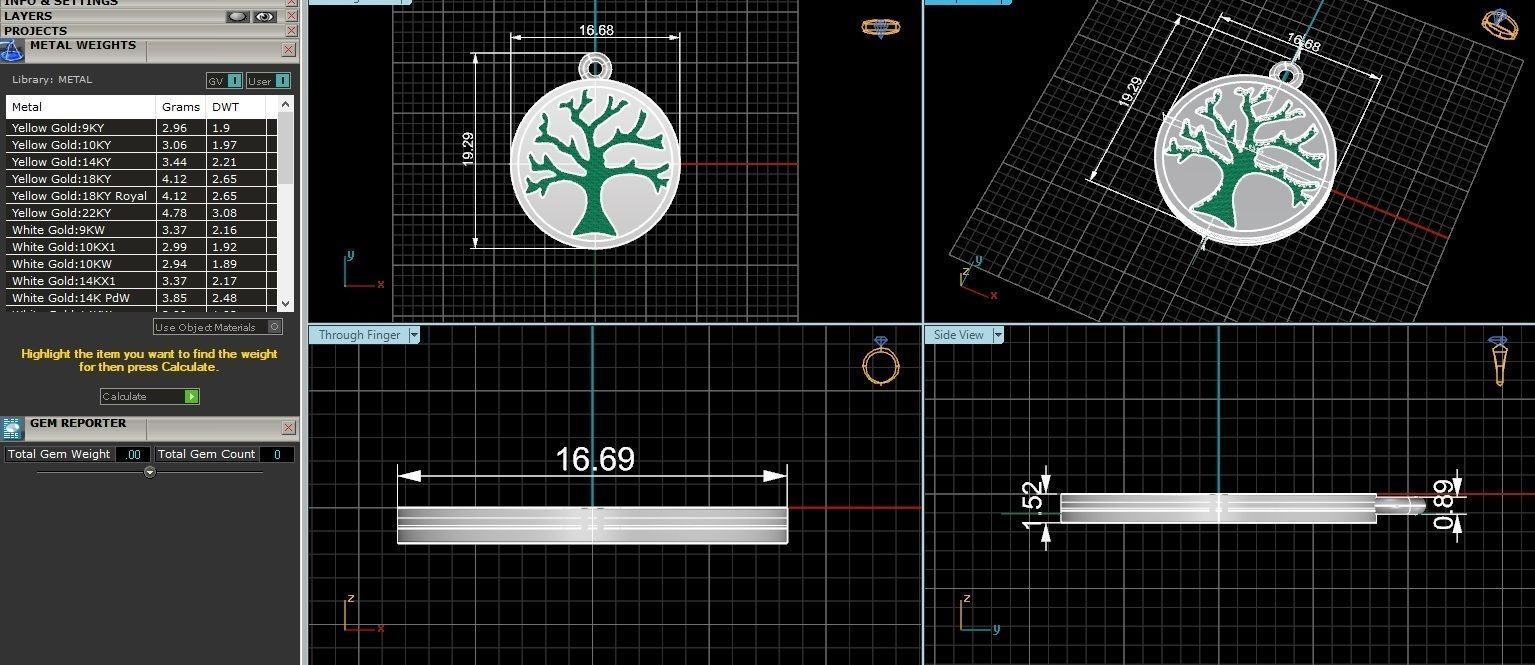Screen dimensions: 1535x665
Task: Toggle the layers eye visibility button
Action: point(264,16)
